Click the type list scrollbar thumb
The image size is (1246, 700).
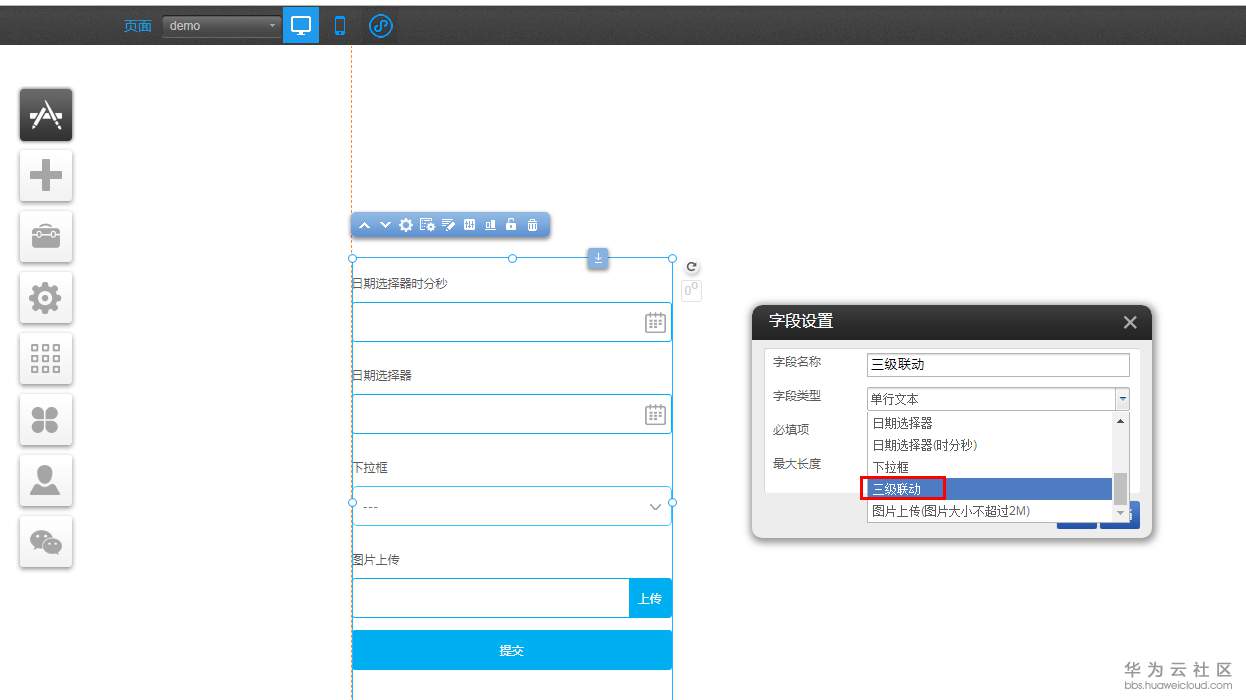(x=1120, y=488)
